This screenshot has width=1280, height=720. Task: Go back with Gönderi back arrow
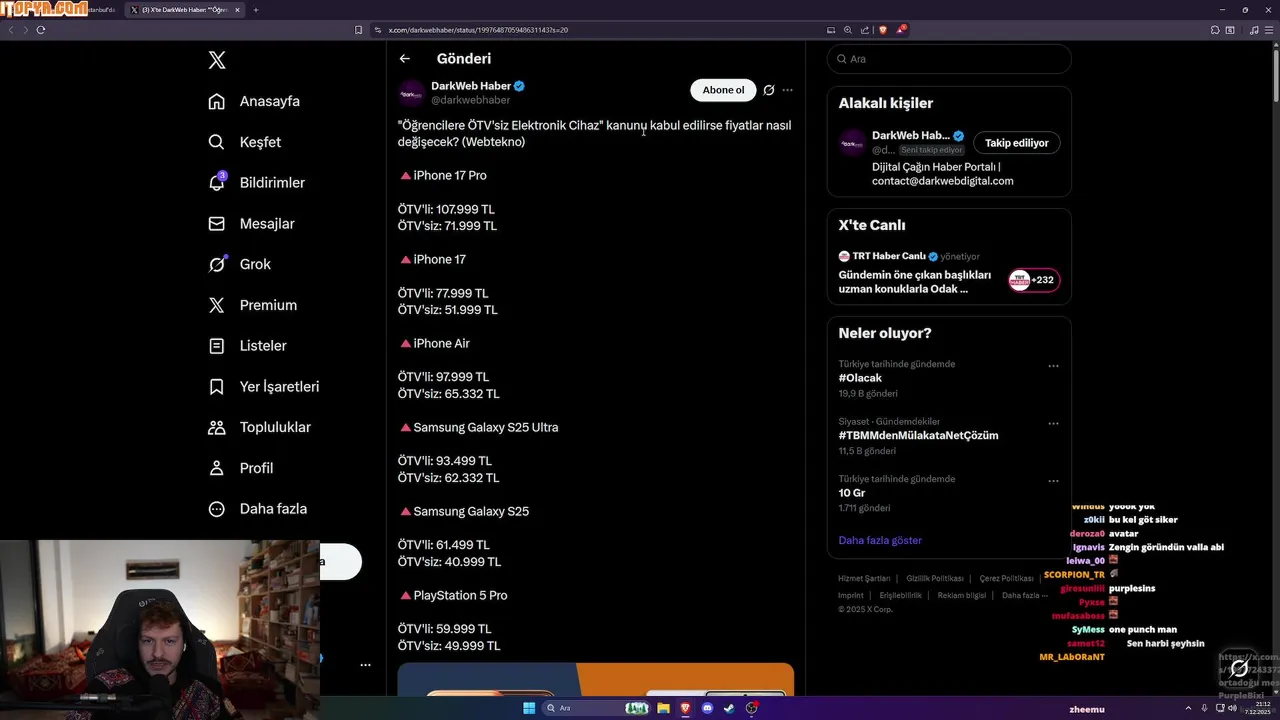click(x=404, y=59)
